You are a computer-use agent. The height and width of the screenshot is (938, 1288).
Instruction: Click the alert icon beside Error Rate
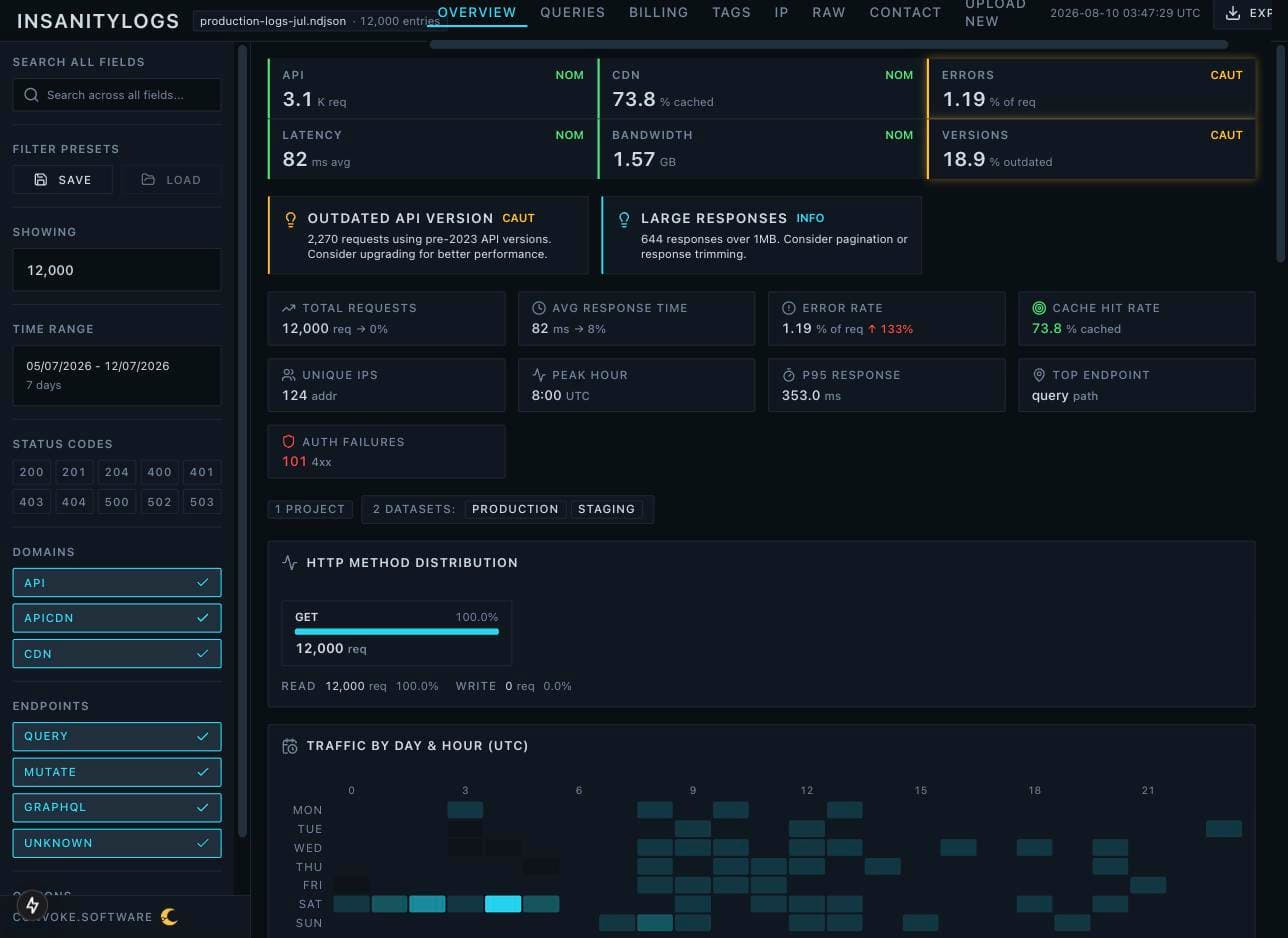point(789,308)
